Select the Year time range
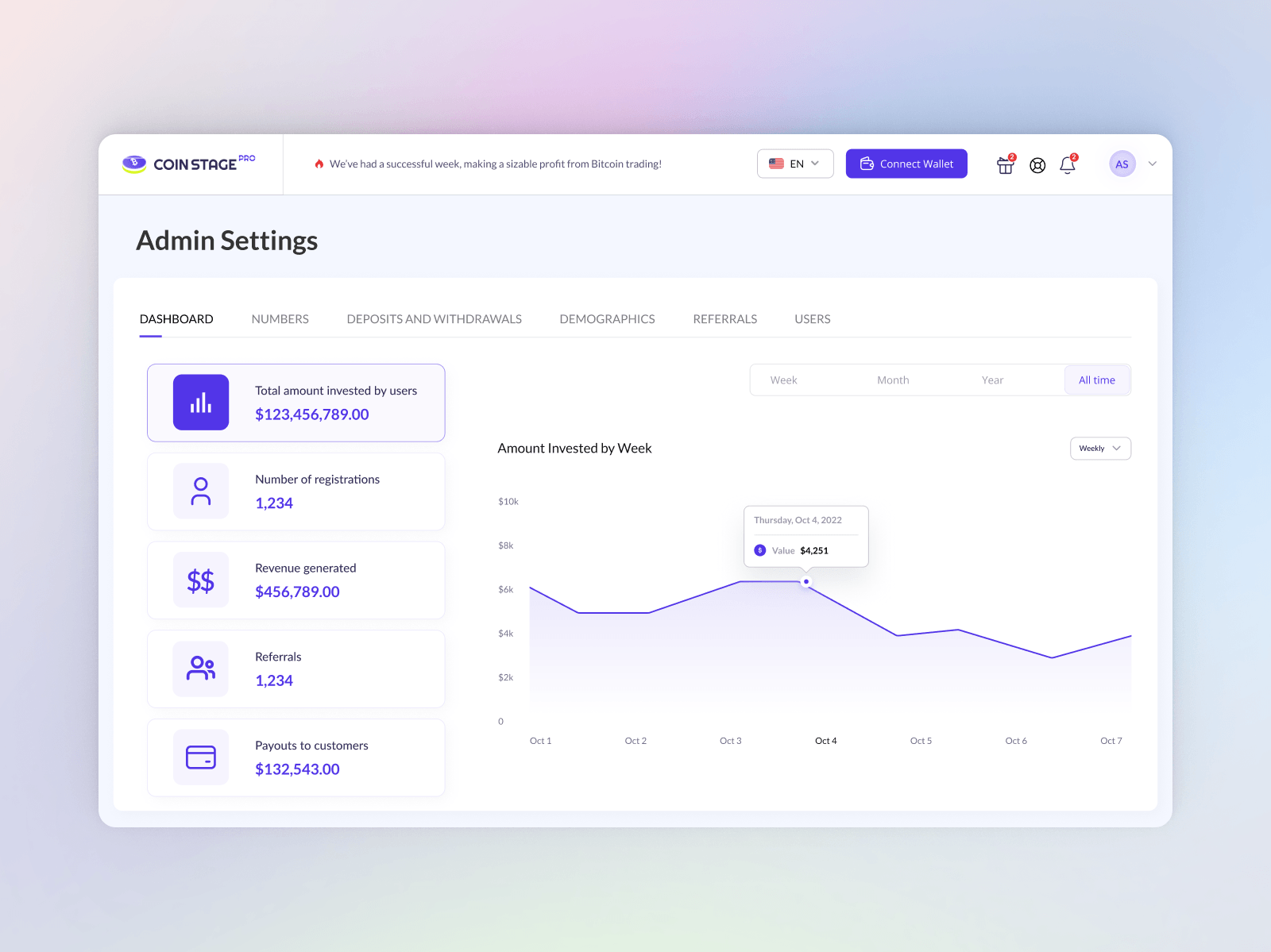The height and width of the screenshot is (952, 1271). click(x=992, y=380)
